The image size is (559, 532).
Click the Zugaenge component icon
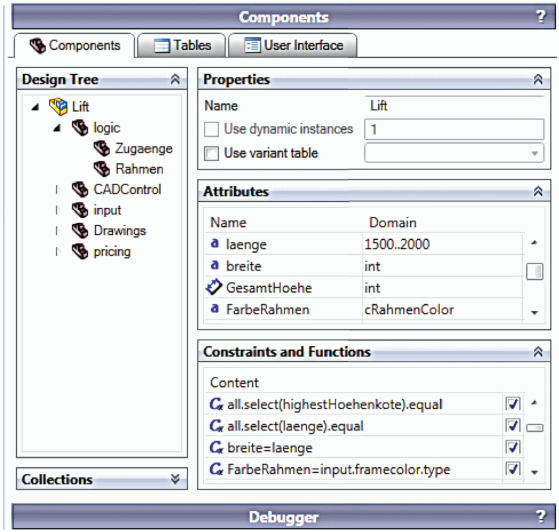[x=102, y=148]
